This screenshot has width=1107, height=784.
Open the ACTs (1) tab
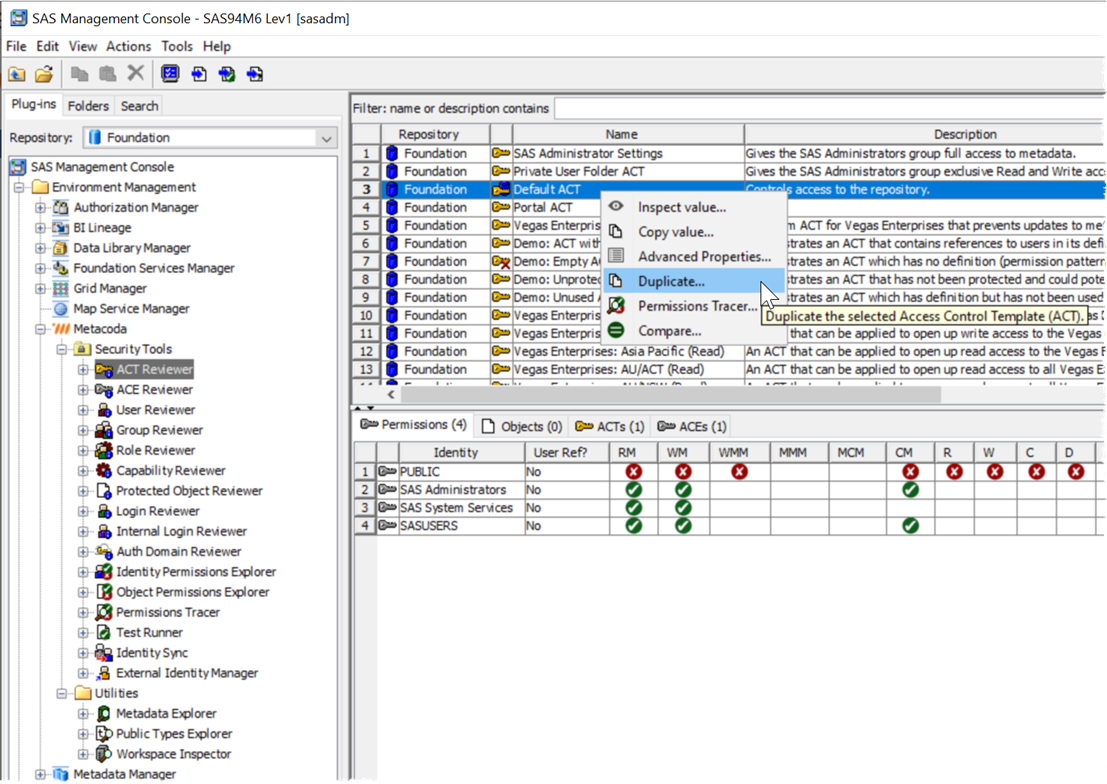point(610,427)
